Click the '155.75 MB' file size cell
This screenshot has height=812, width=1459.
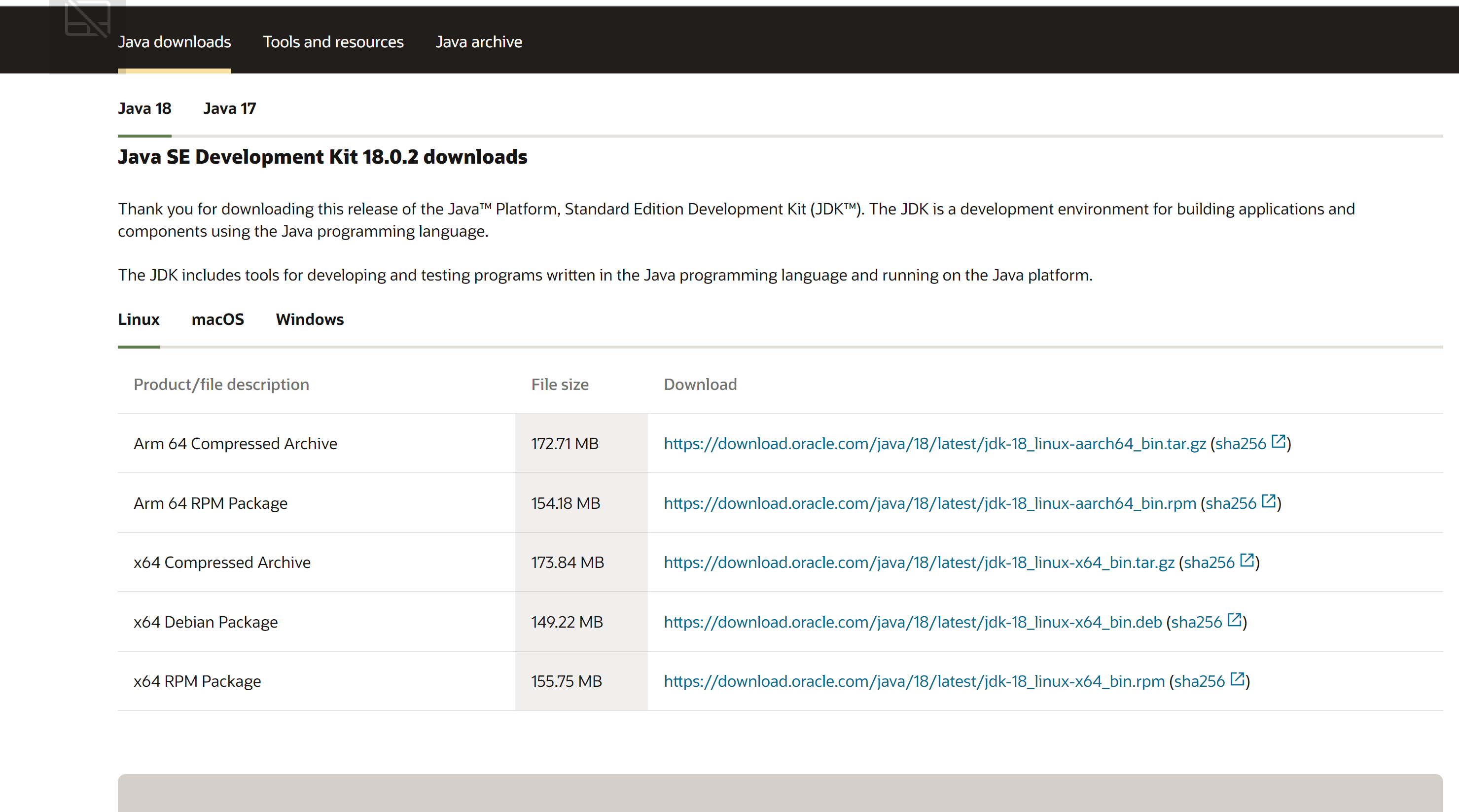pyautogui.click(x=582, y=681)
